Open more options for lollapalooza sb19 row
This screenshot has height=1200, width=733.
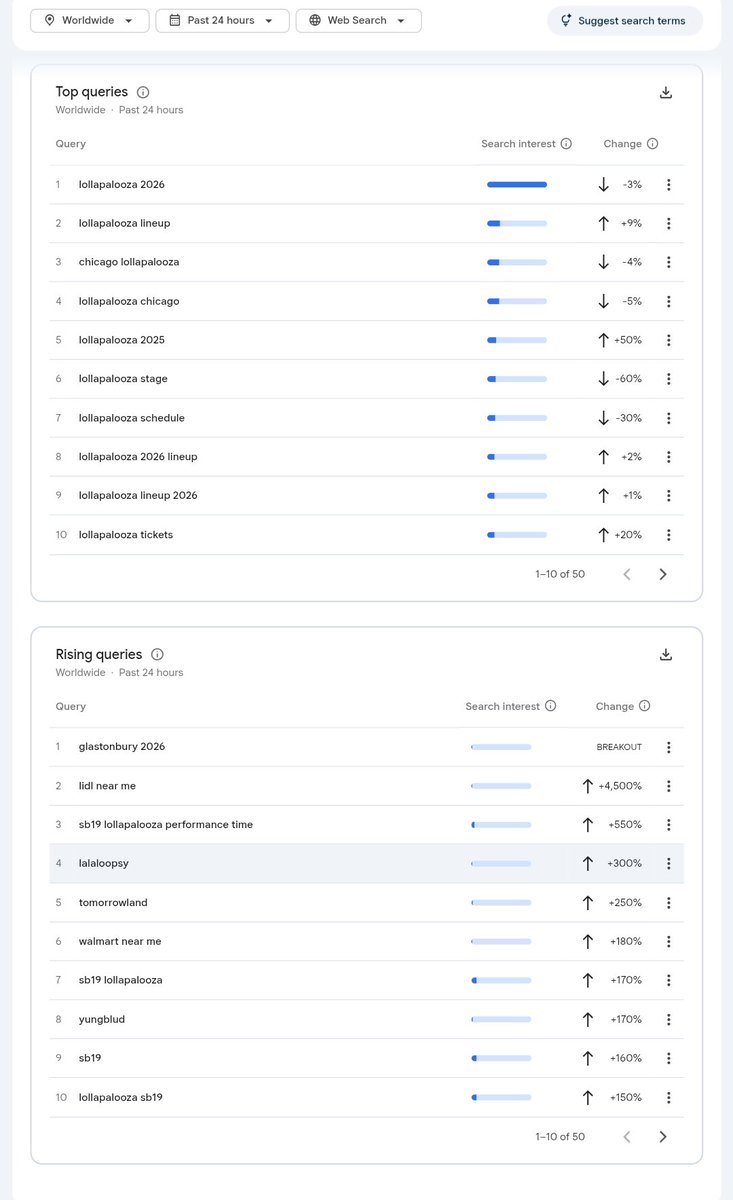click(668, 1097)
